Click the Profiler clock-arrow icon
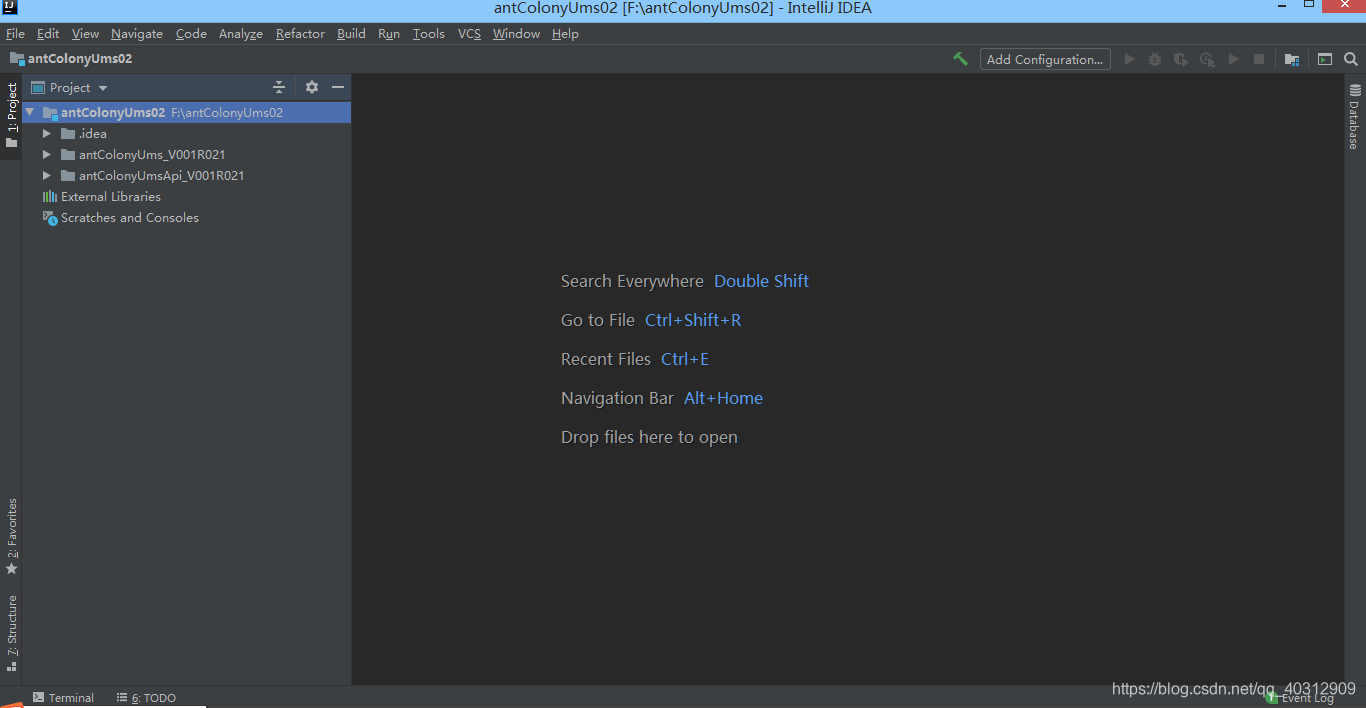 tap(1207, 59)
